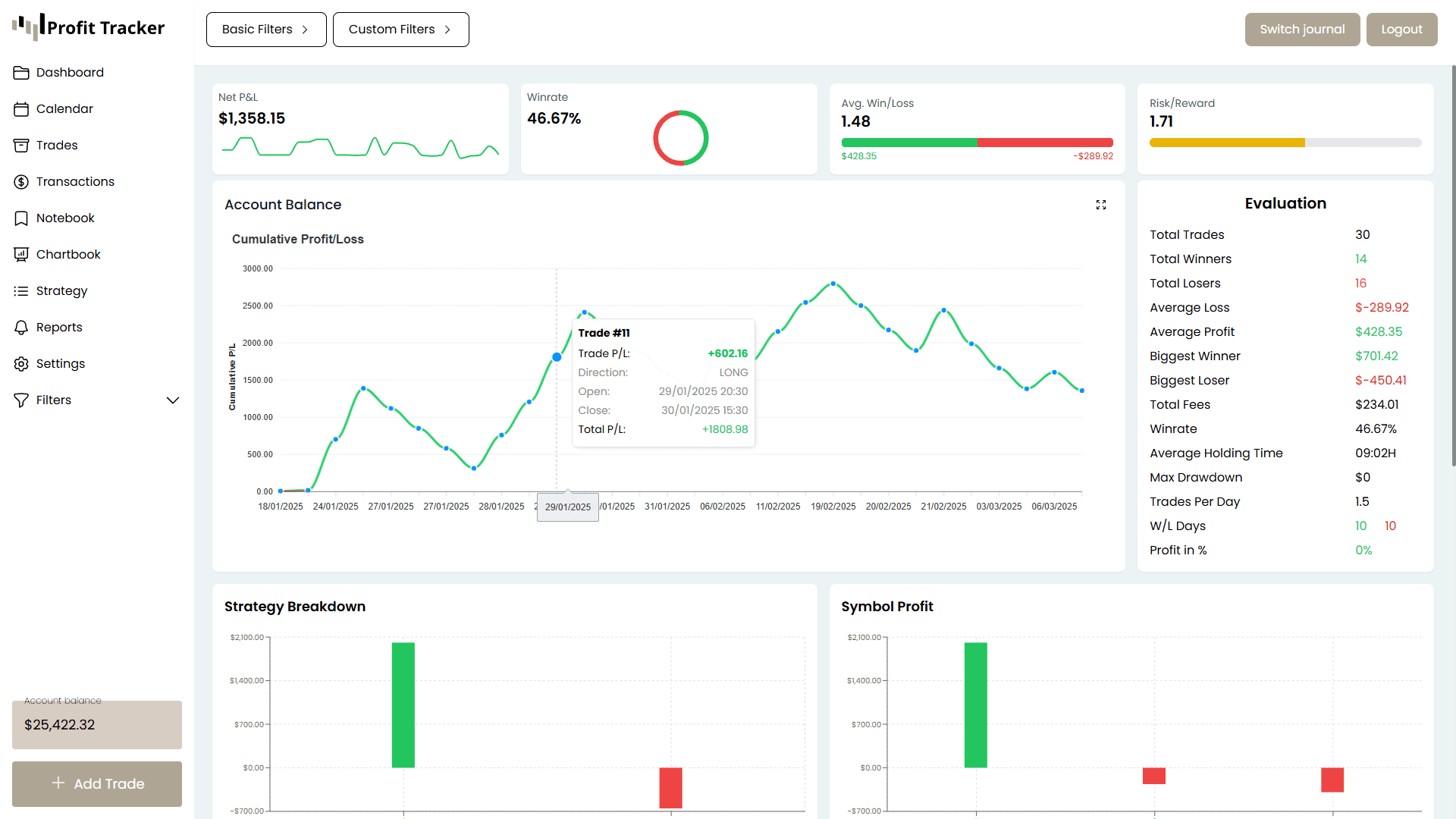Open the Custom Filters dropdown
The image size is (1456, 819).
[x=400, y=29]
